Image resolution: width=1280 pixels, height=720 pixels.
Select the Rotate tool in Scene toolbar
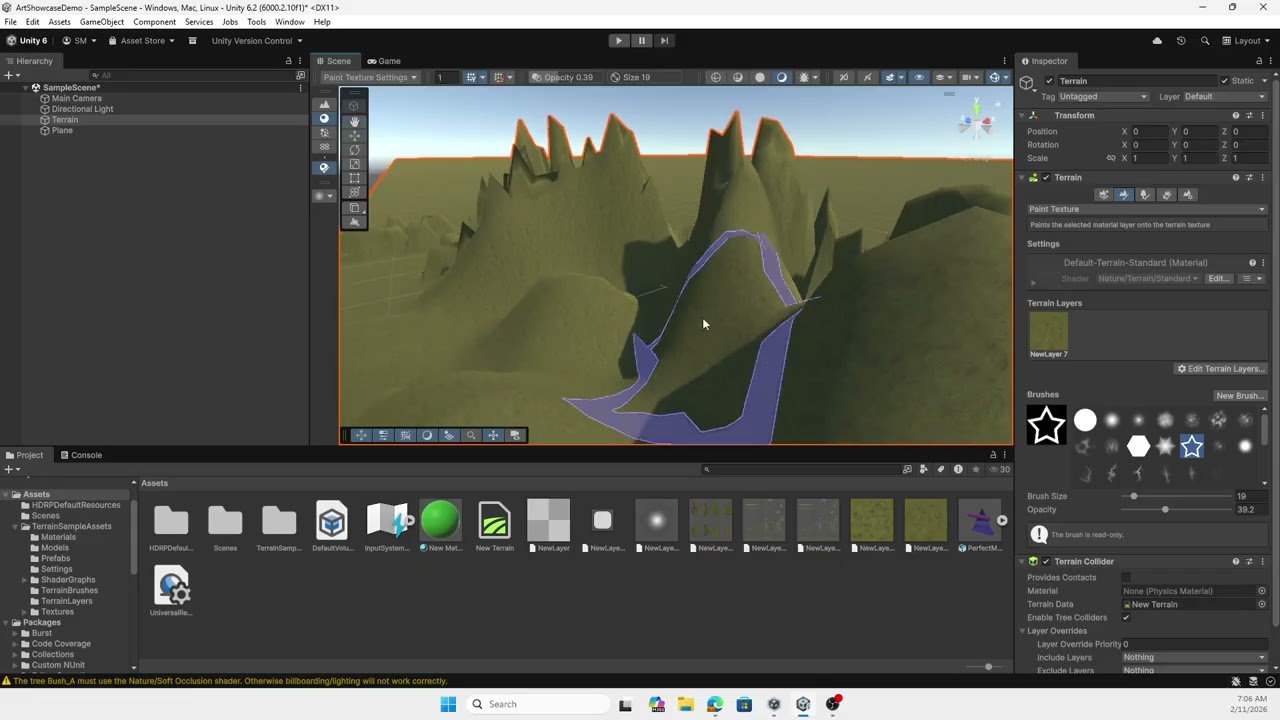(x=354, y=150)
